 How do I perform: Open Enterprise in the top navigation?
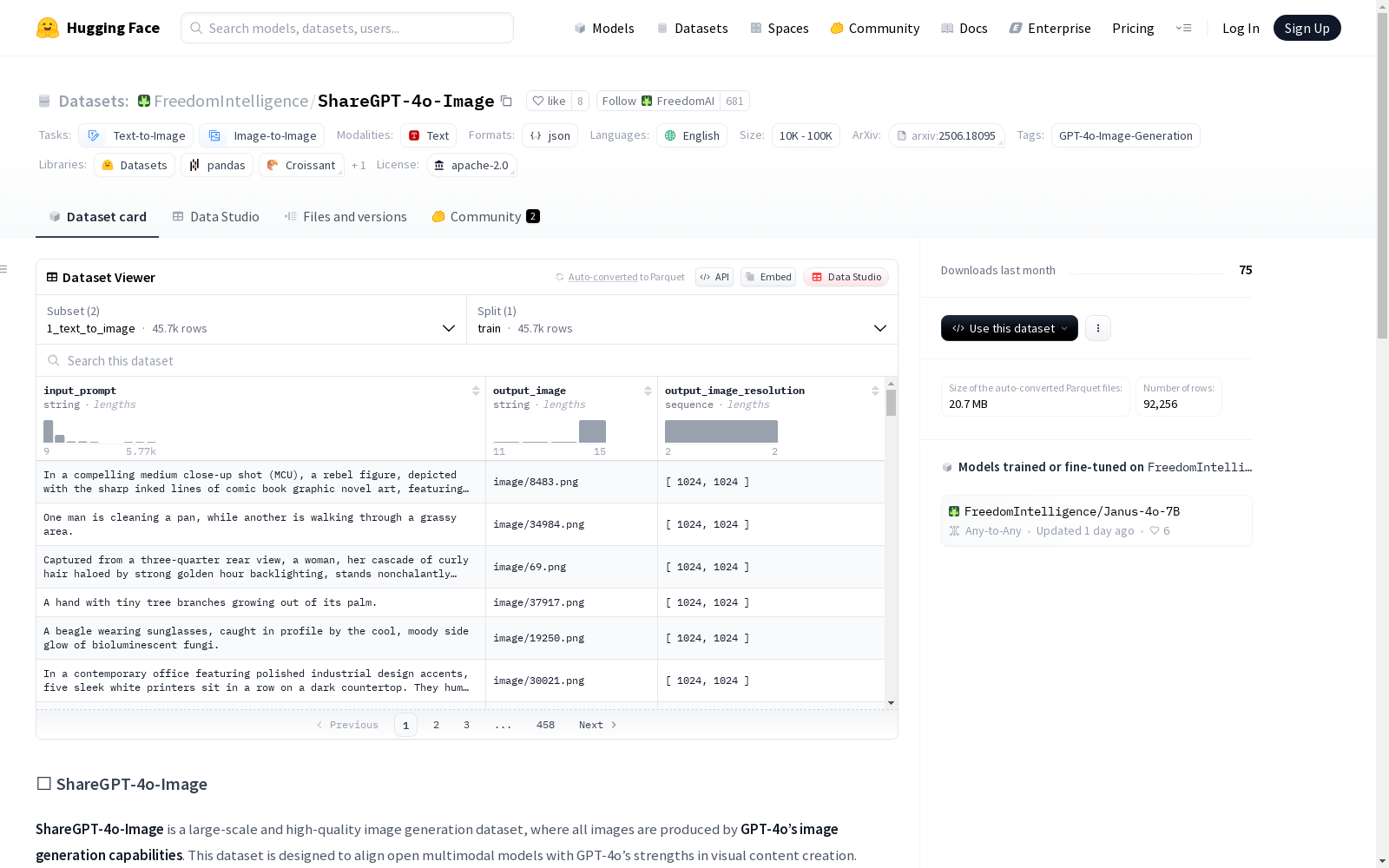pyautogui.click(x=1050, y=28)
